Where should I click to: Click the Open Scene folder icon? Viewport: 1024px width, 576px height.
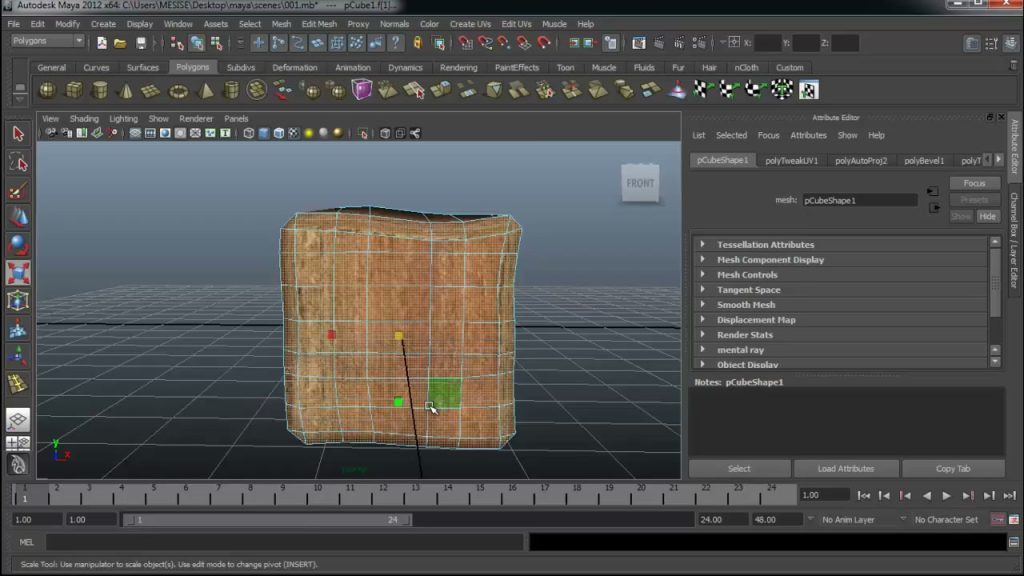coord(120,43)
